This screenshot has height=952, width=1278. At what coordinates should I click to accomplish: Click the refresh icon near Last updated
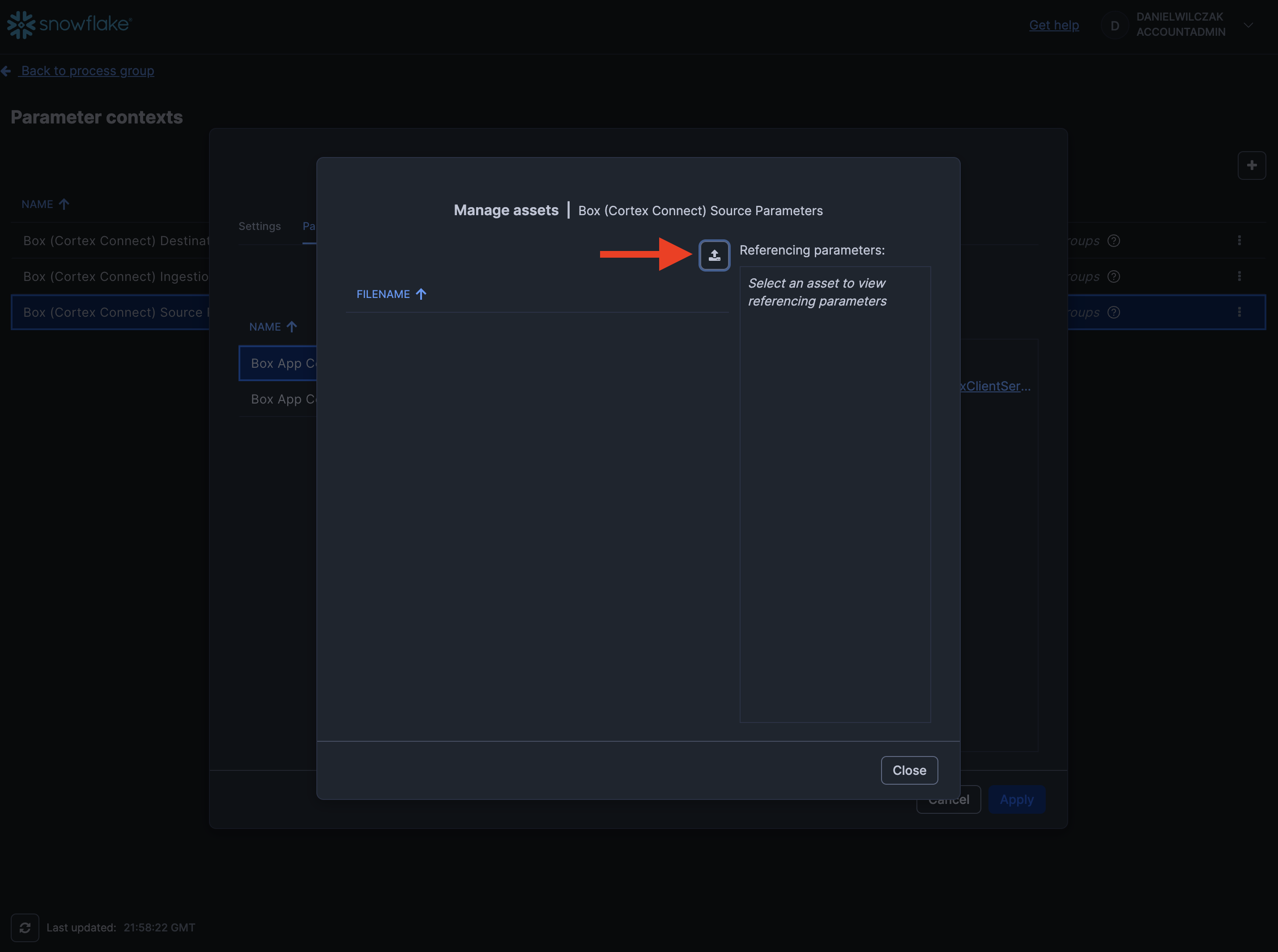25,927
